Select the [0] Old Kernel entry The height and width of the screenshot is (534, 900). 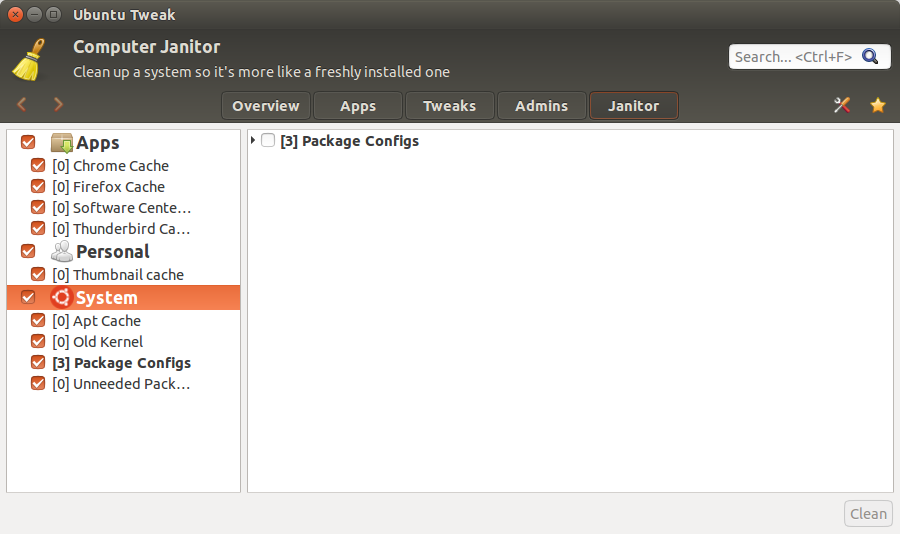coord(98,342)
